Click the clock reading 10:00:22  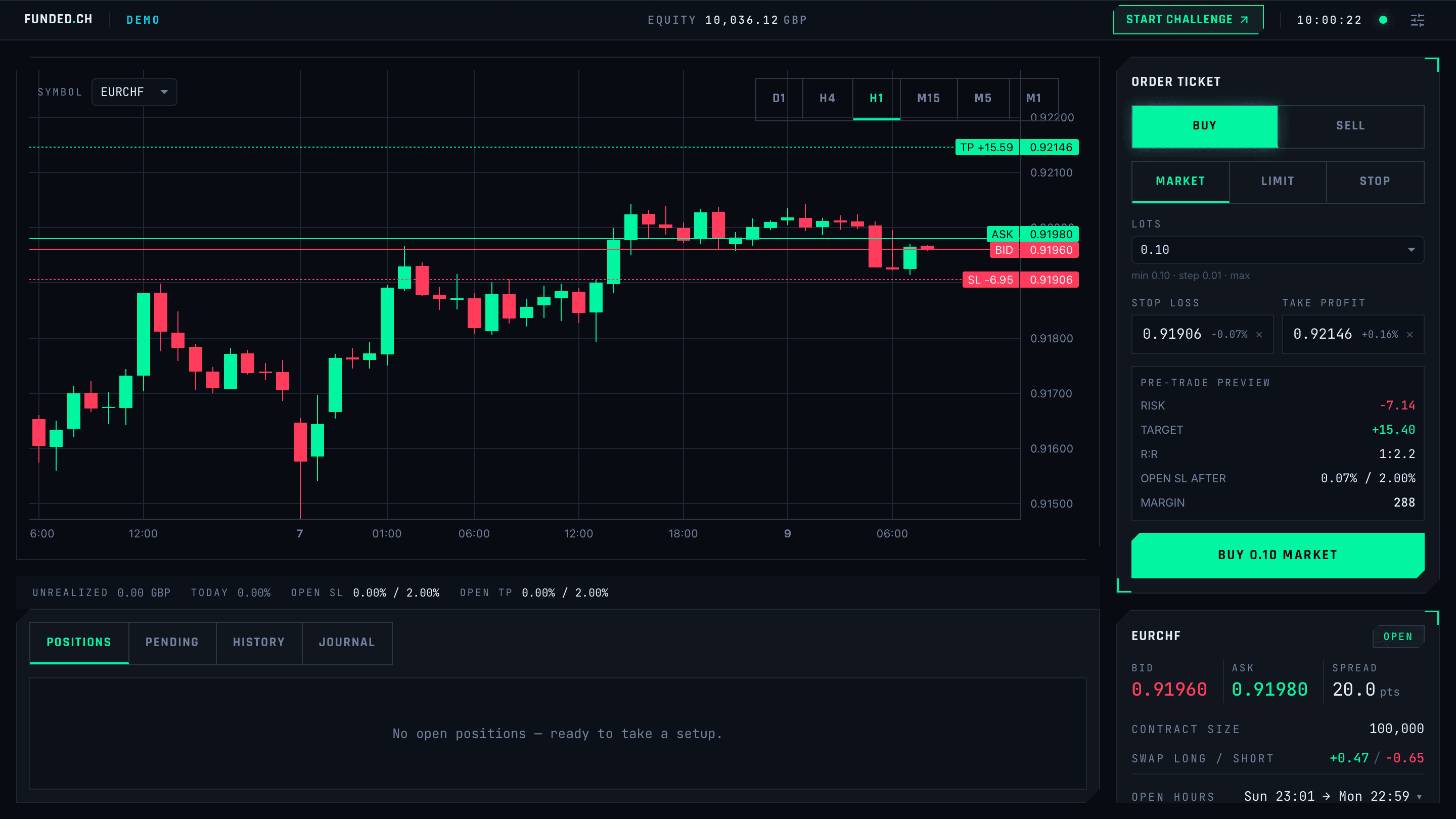(x=1330, y=20)
